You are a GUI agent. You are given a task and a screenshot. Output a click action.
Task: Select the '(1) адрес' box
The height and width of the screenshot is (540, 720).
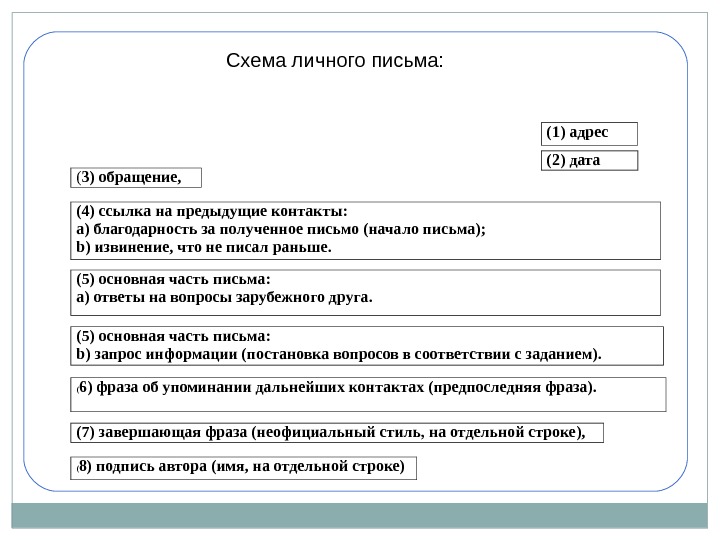(589, 134)
